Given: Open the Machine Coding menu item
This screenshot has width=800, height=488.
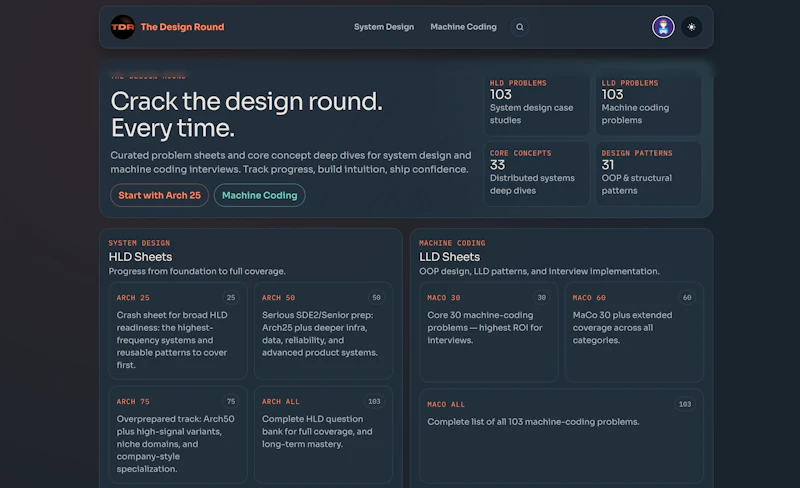Looking at the screenshot, I should [463, 27].
